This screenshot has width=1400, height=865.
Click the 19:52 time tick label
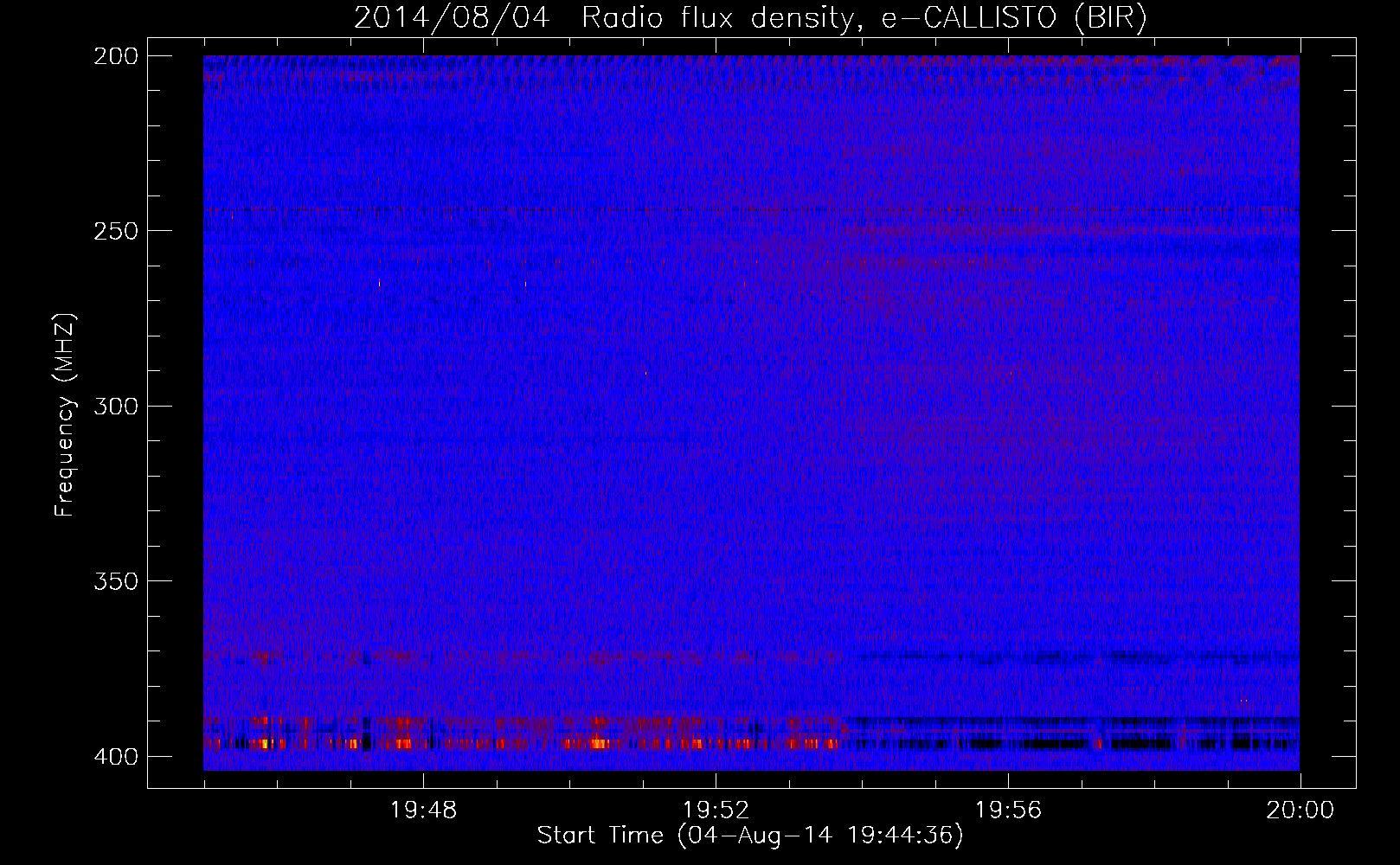716,811
